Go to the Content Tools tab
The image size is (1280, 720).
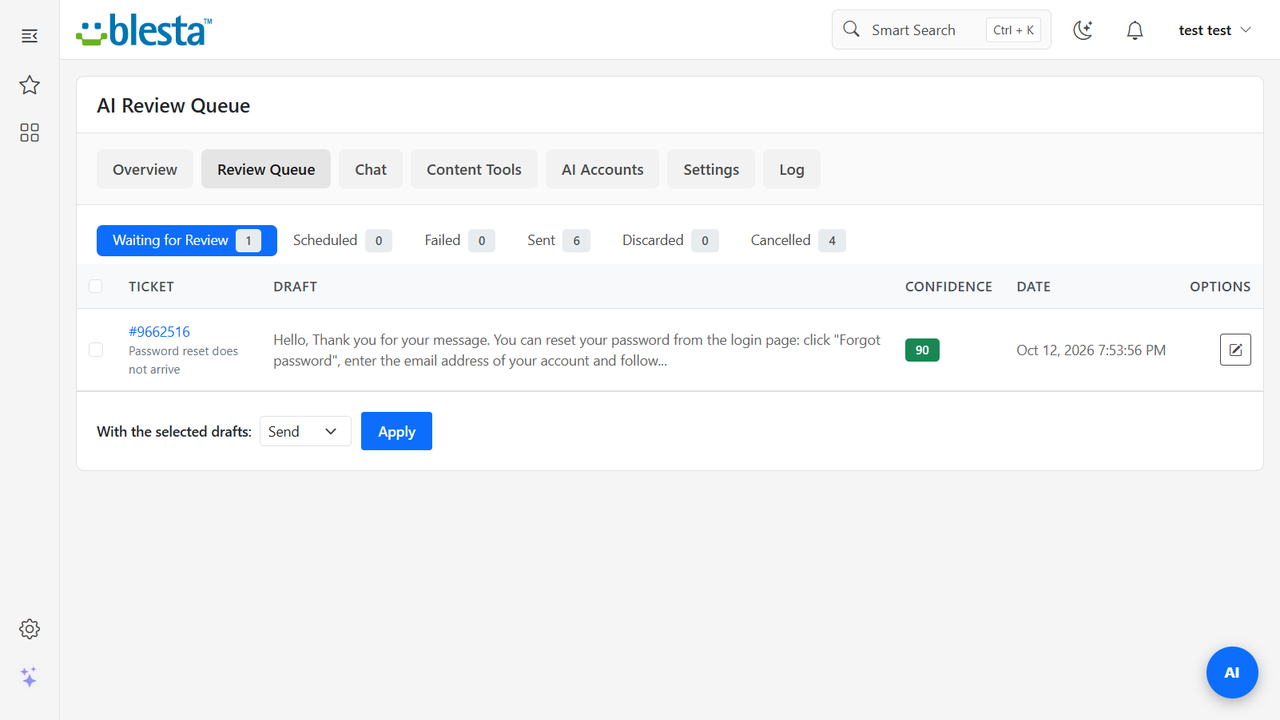474,169
